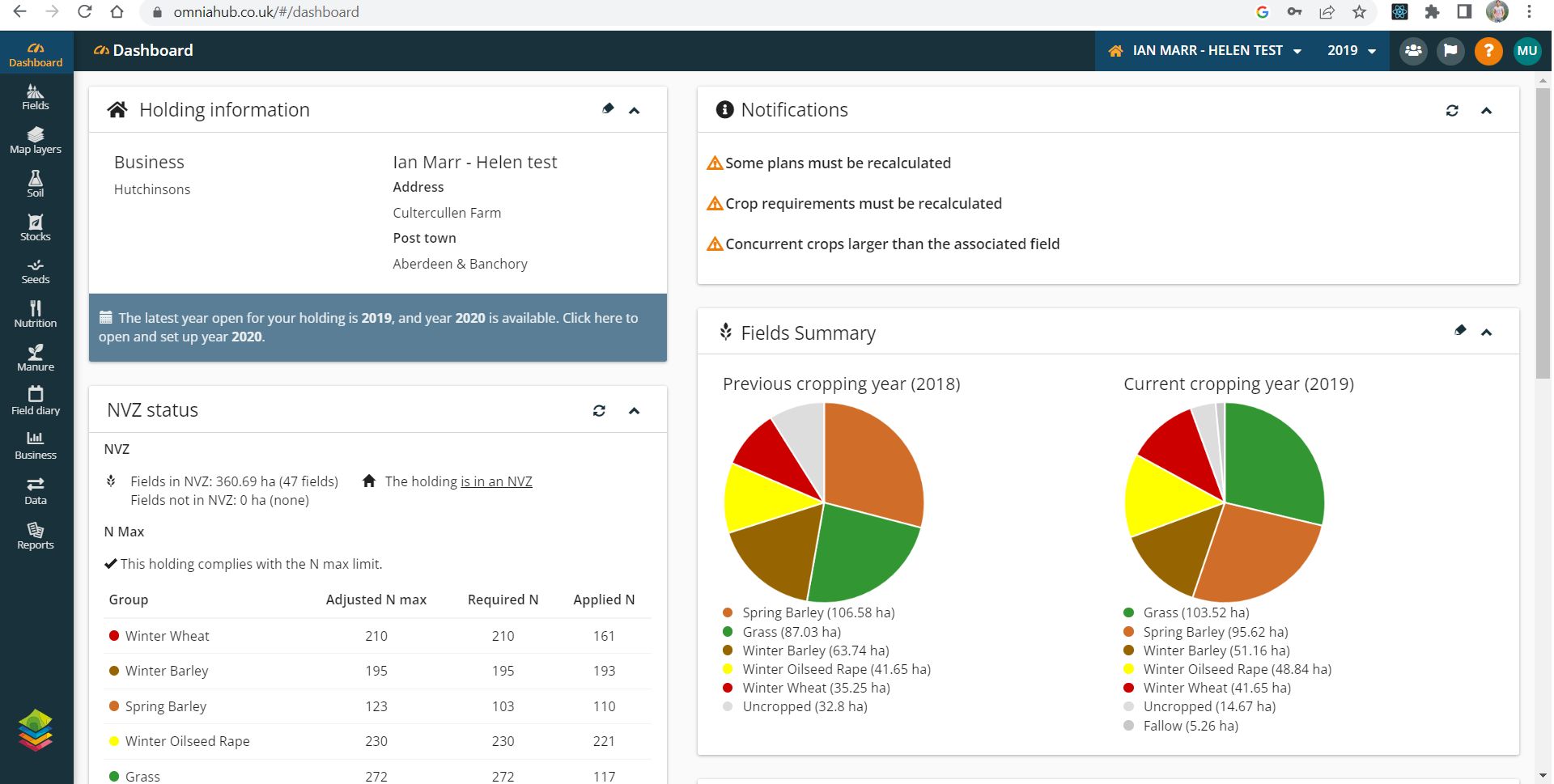Select the Spring Barley N Max group row
The width and height of the screenshot is (1554, 784).
(378, 706)
